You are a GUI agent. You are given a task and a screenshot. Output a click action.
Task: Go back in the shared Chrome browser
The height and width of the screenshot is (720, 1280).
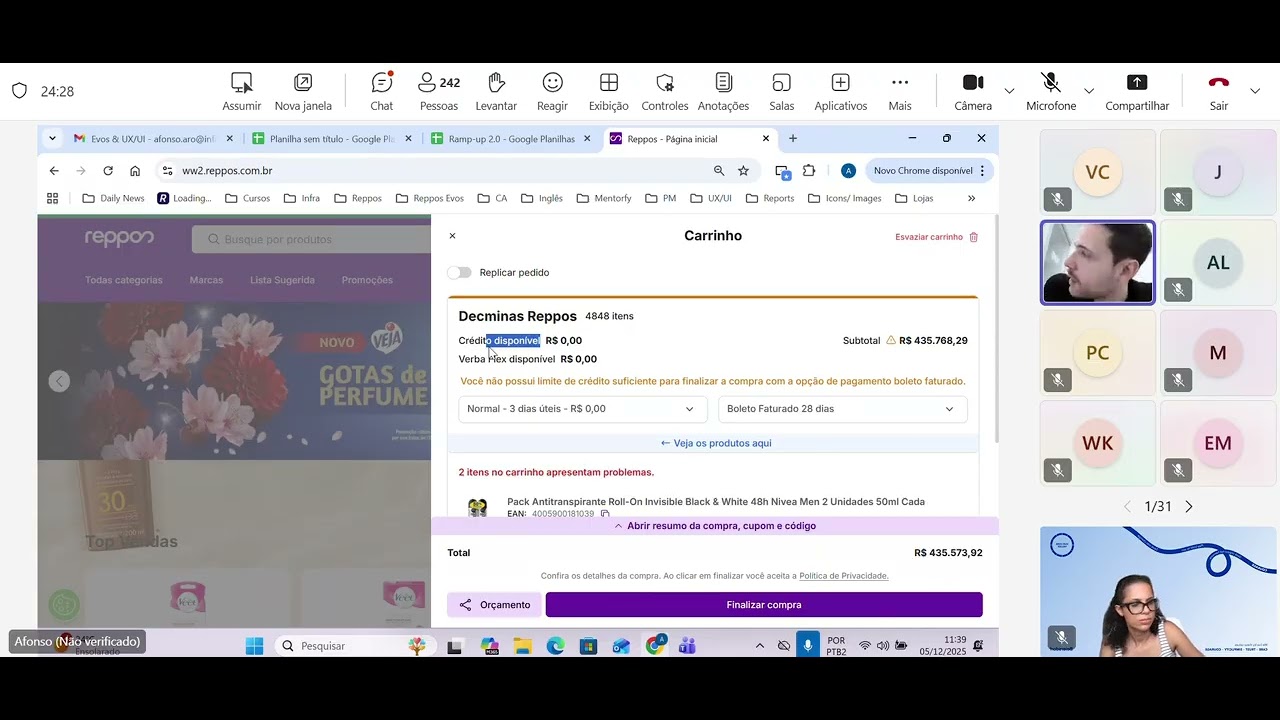[54, 171]
